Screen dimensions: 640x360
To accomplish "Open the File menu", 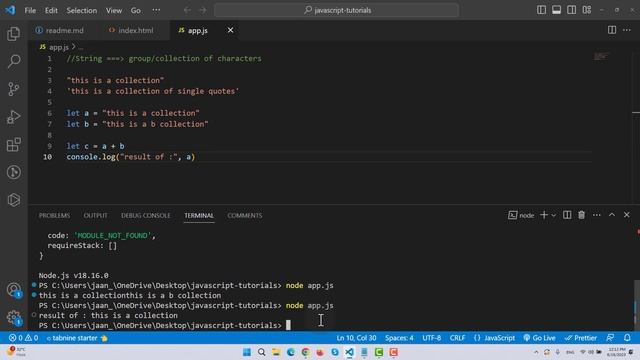I will click(30, 10).
